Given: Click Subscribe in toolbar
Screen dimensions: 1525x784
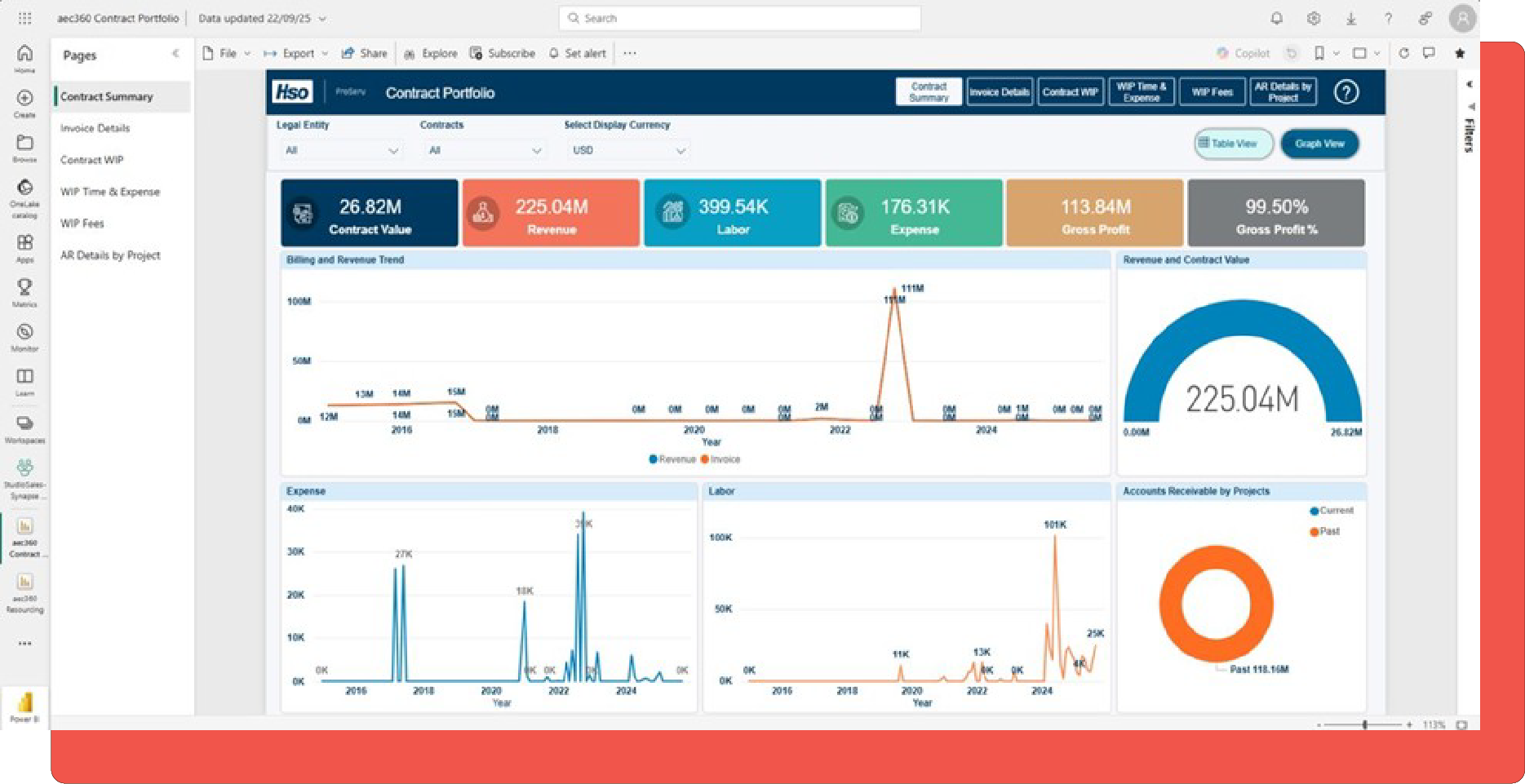Looking at the screenshot, I should coord(503,53).
